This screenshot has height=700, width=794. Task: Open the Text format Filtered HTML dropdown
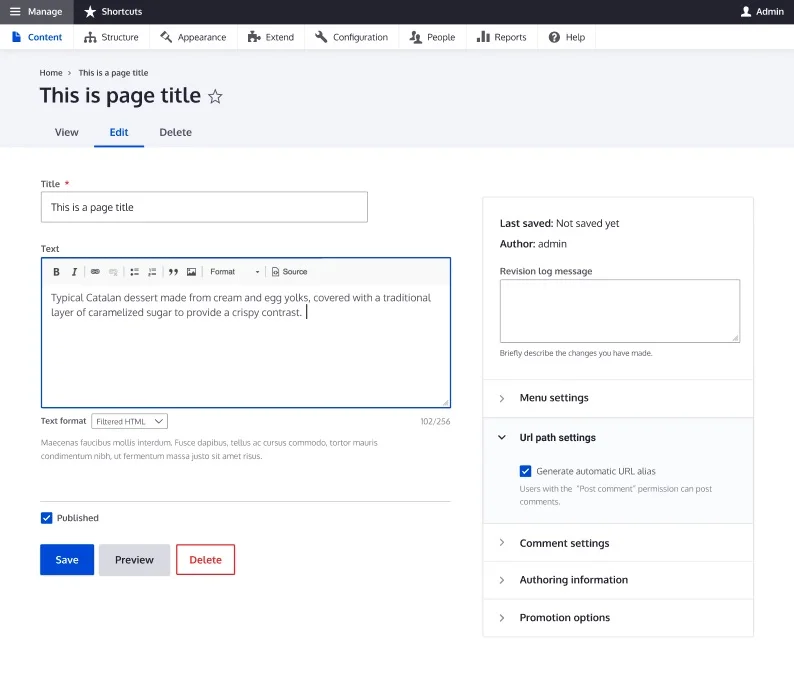coord(129,422)
